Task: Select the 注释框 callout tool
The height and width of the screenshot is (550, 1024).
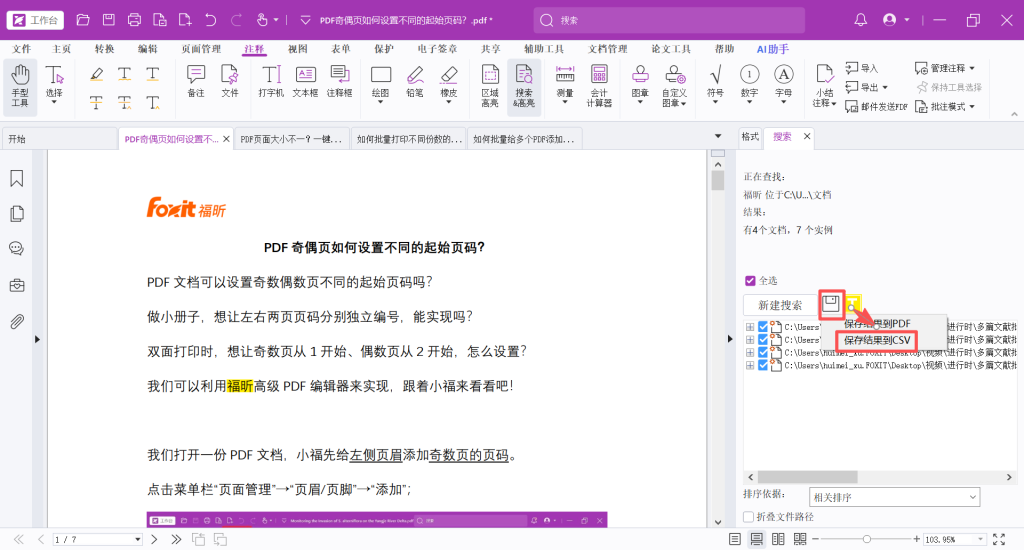Action: (x=340, y=82)
